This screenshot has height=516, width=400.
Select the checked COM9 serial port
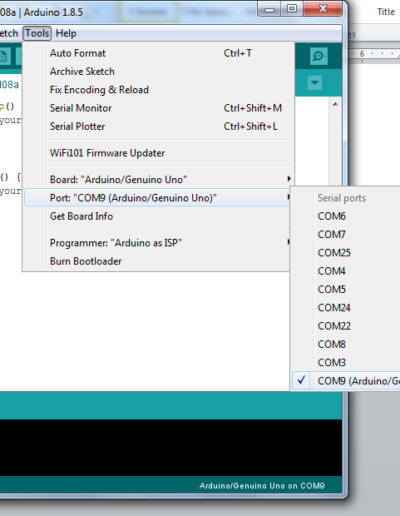coord(346,381)
